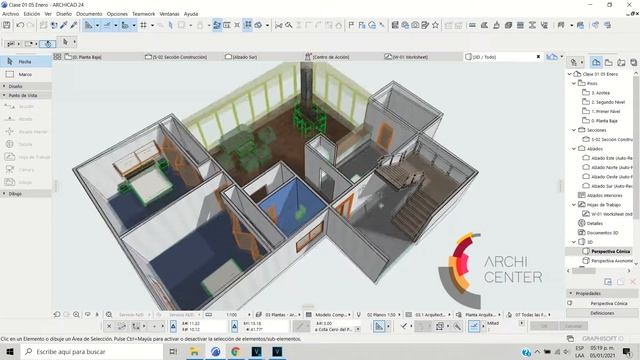Screen dimensions: 640x360
Task: Click the camera render icon in toolbar
Action: point(415,25)
